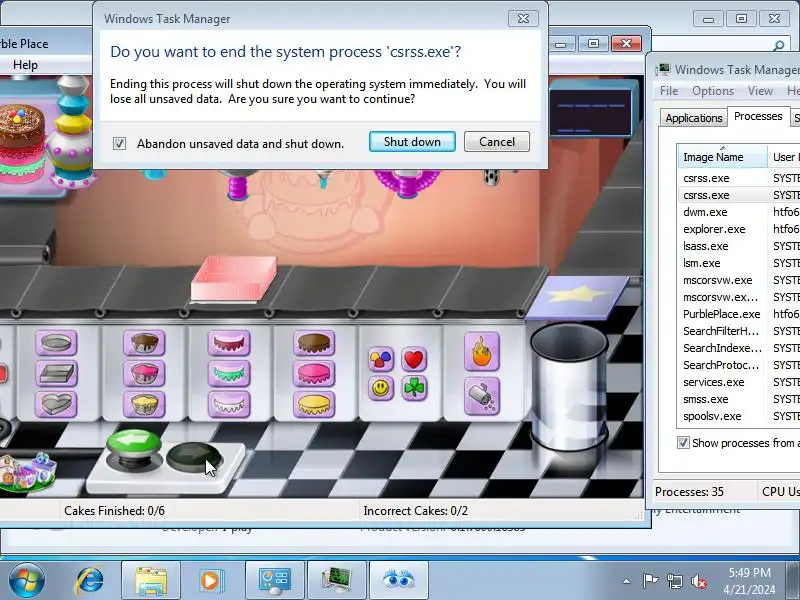The width and height of the screenshot is (800, 600).
Task: Select the dwm.exe process row
Action: (x=739, y=212)
